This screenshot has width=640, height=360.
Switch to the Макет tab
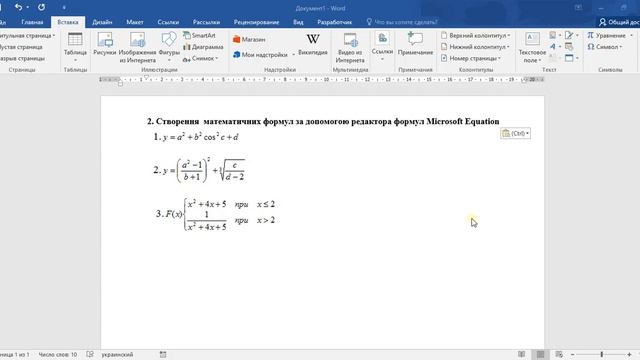135,22
